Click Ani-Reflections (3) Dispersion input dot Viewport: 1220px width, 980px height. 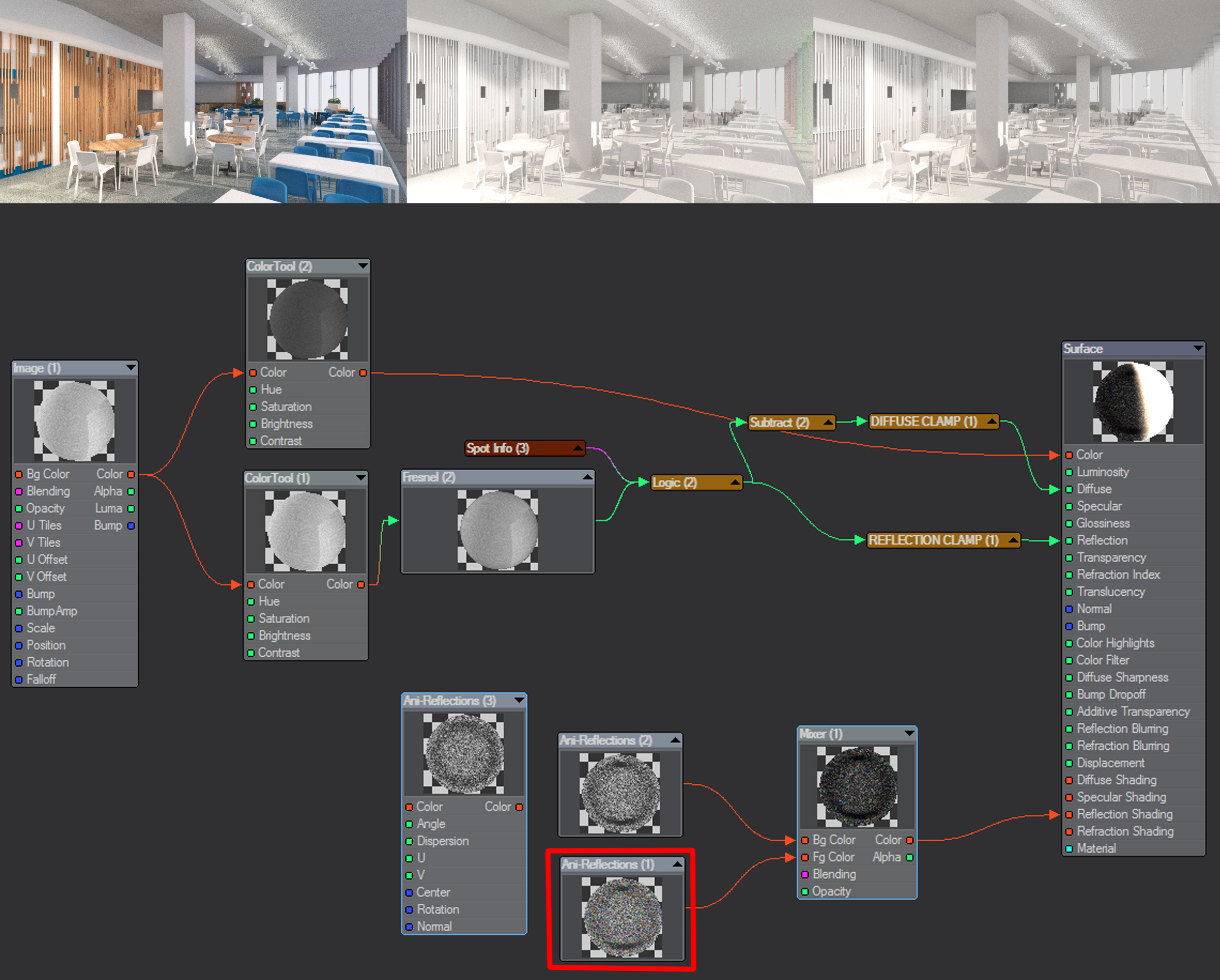click(409, 841)
